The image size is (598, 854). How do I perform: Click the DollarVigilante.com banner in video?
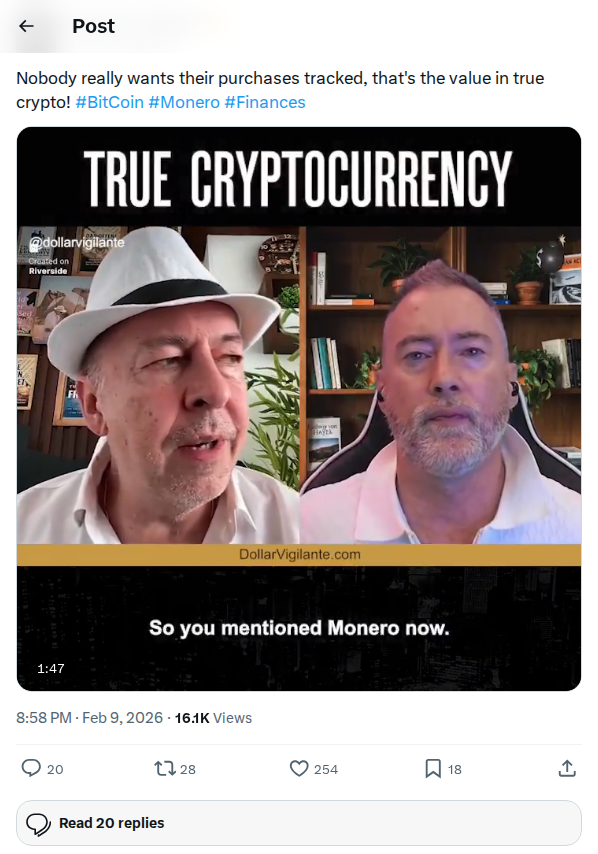(299, 554)
